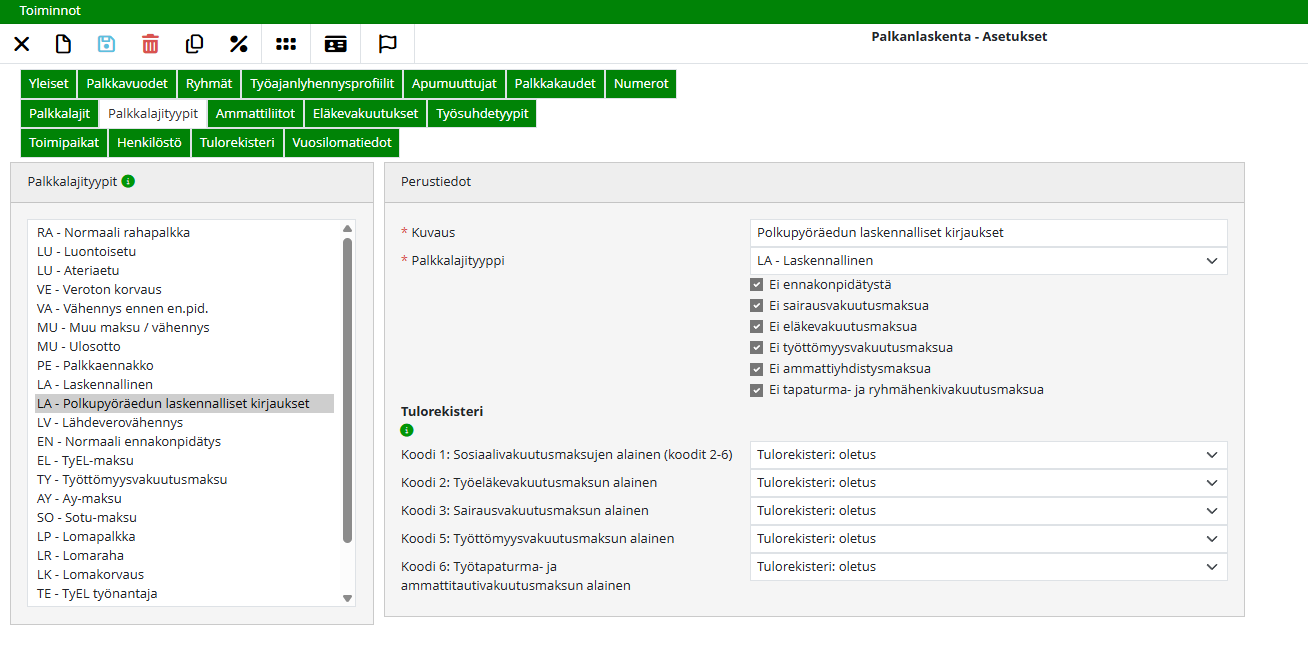1308x657 pixels.
Task: Click the Kuvaus text field
Action: tap(988, 233)
